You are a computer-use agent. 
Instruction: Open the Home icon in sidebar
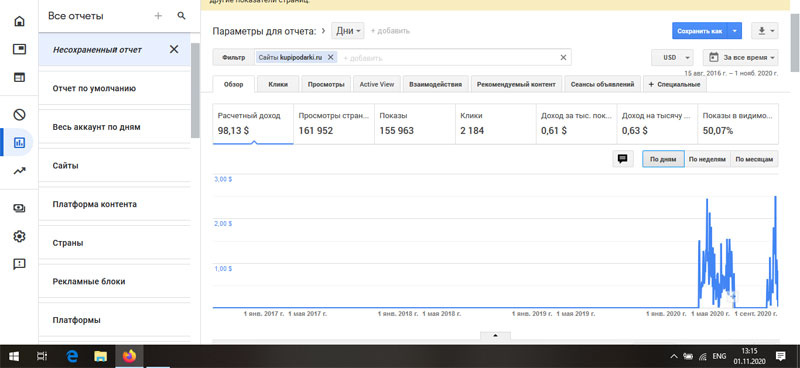19,21
